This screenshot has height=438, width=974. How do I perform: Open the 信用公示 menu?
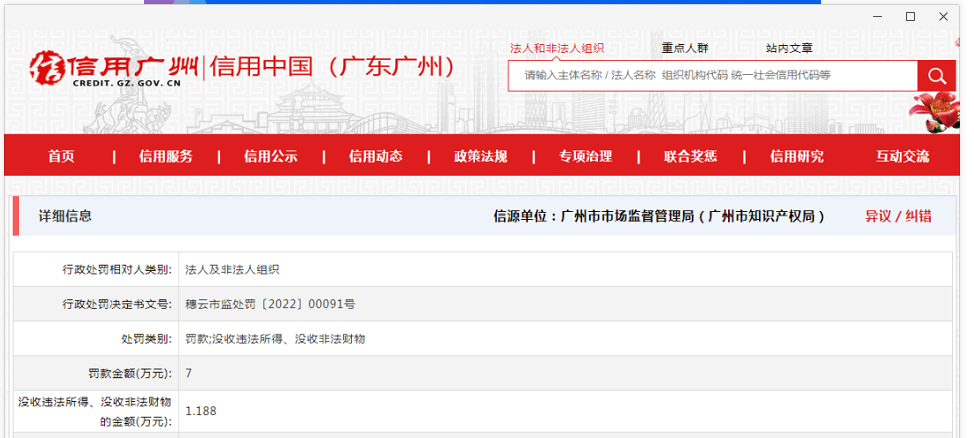271,156
